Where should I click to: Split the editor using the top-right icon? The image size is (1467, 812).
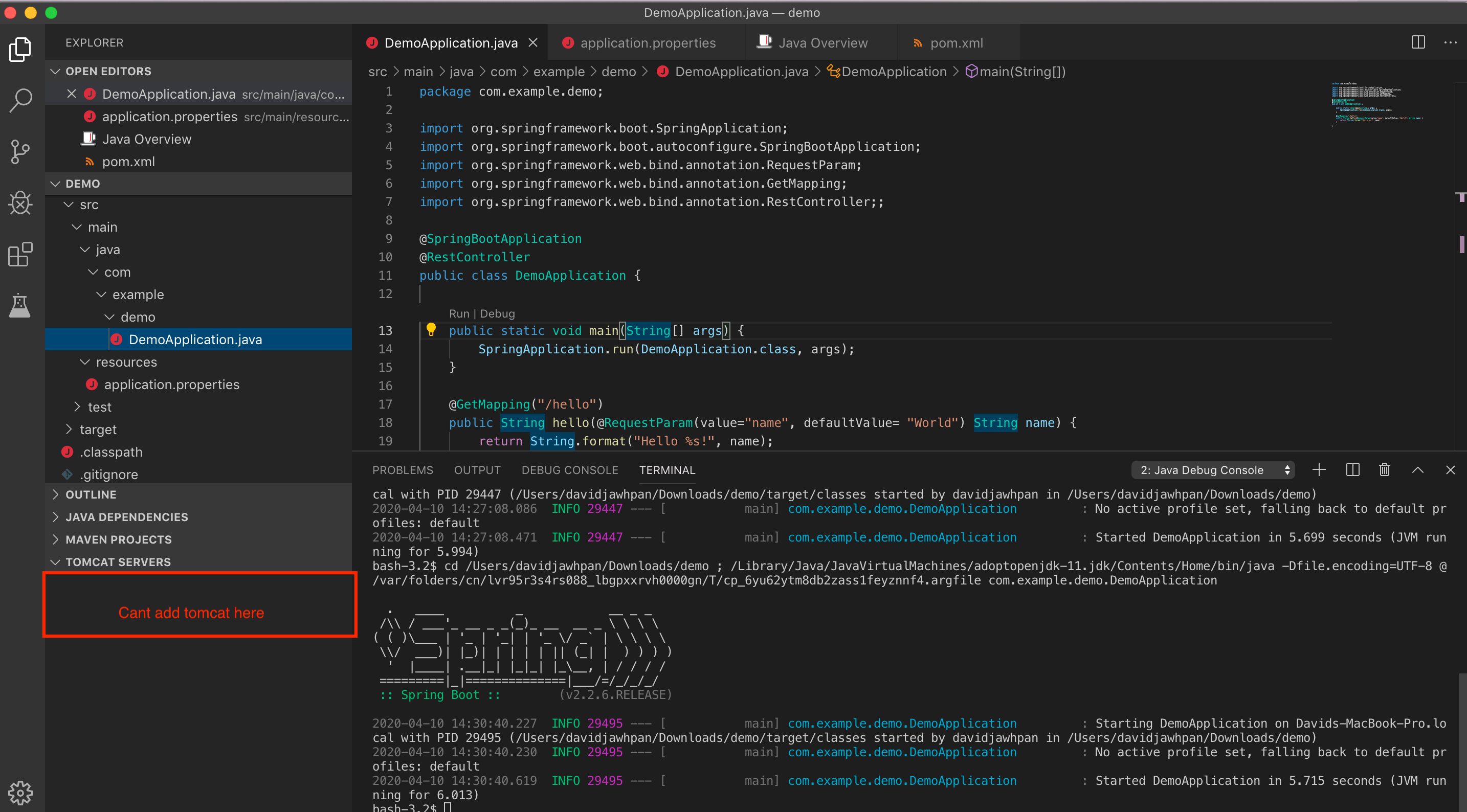[1418, 42]
